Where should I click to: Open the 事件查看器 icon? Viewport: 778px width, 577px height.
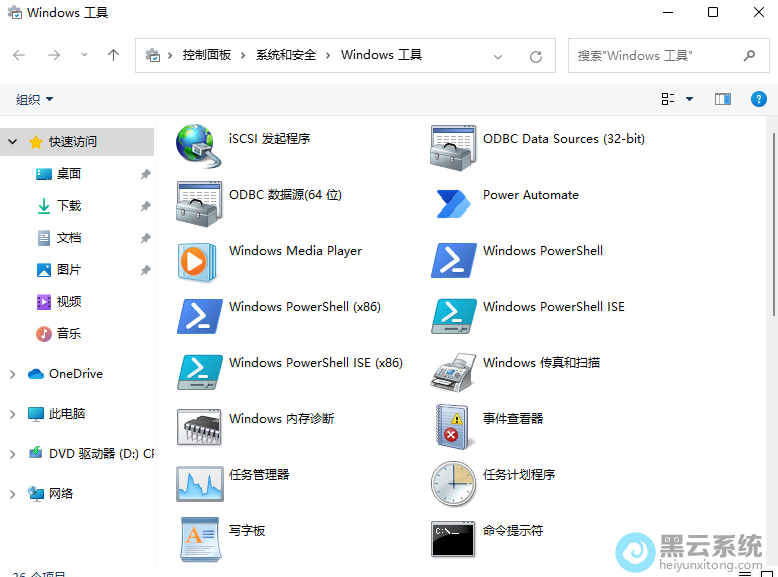[453, 427]
